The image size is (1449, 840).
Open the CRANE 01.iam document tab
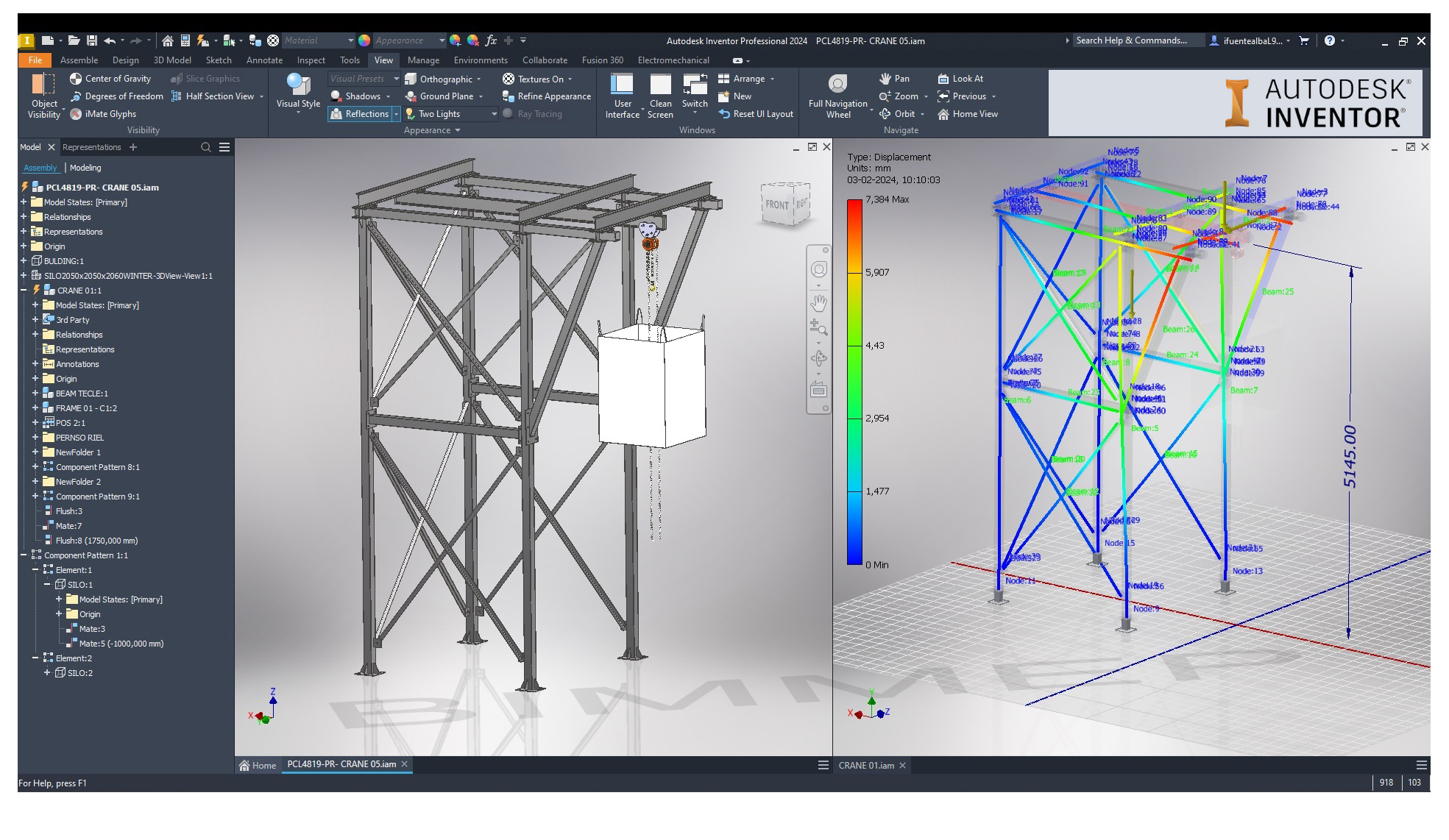point(867,765)
